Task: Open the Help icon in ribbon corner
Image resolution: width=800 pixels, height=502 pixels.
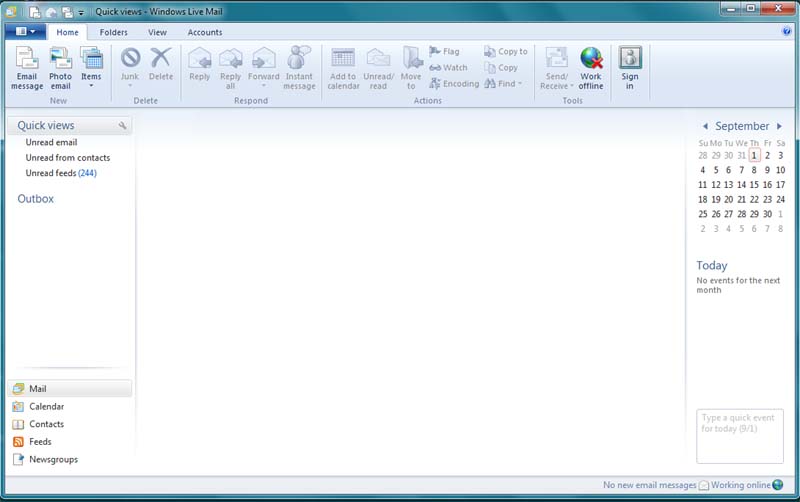Action: pos(786,32)
